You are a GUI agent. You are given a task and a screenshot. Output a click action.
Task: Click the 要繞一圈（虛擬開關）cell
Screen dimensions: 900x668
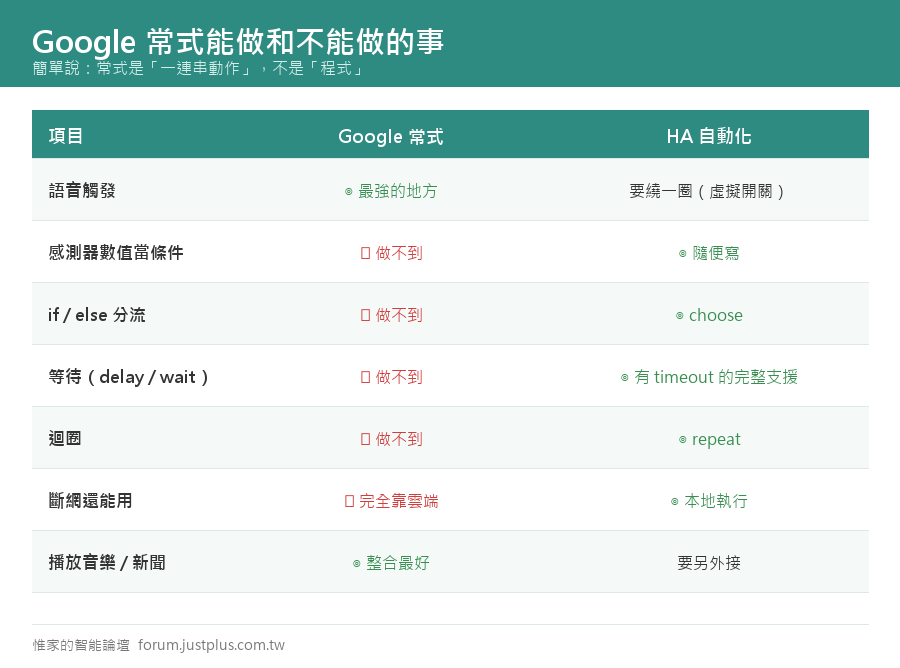click(x=709, y=191)
